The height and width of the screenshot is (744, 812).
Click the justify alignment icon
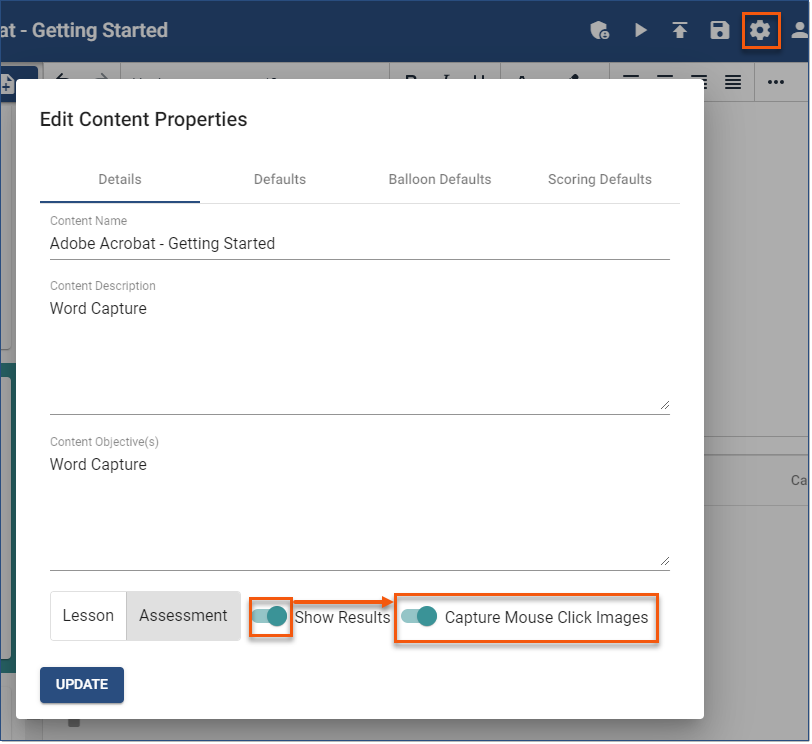pyautogui.click(x=733, y=82)
